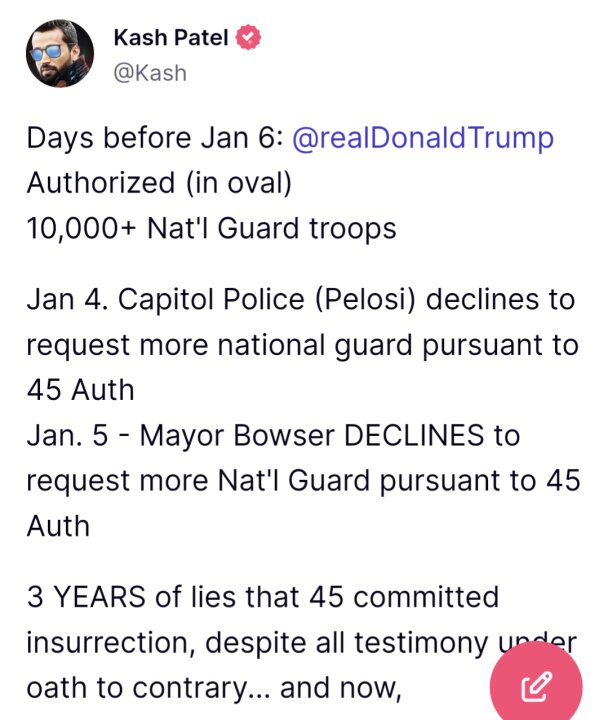The height and width of the screenshot is (720, 608).
Task: Click the word "(Pelosi)" in the post
Action: tap(365, 300)
